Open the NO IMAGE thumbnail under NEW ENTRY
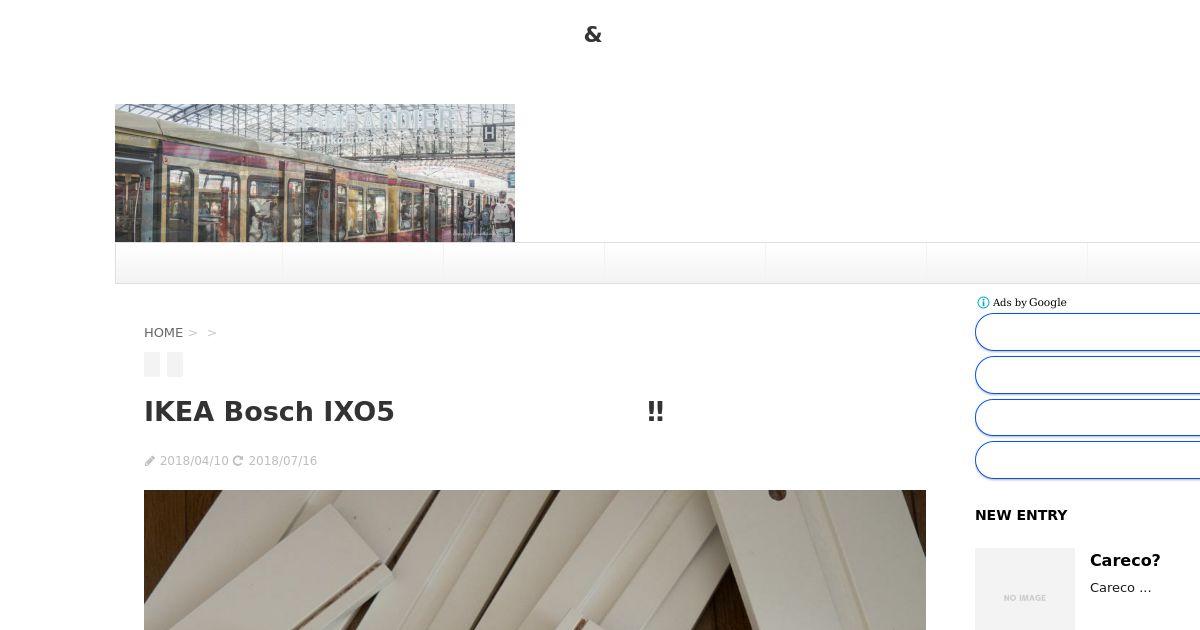The image size is (1200, 630). 1025,589
